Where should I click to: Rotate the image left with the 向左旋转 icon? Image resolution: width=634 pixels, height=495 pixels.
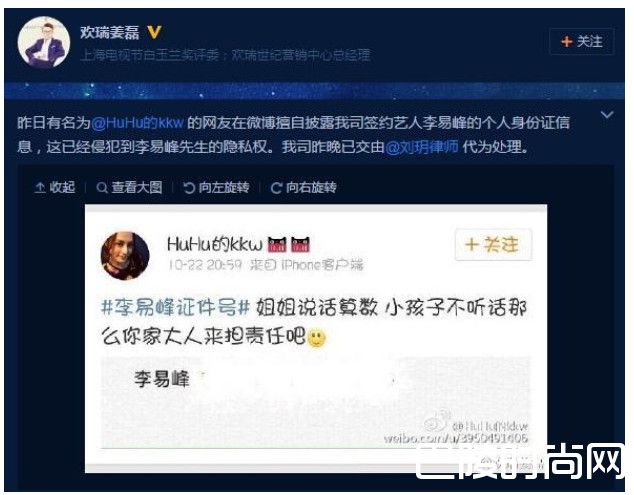189,188
